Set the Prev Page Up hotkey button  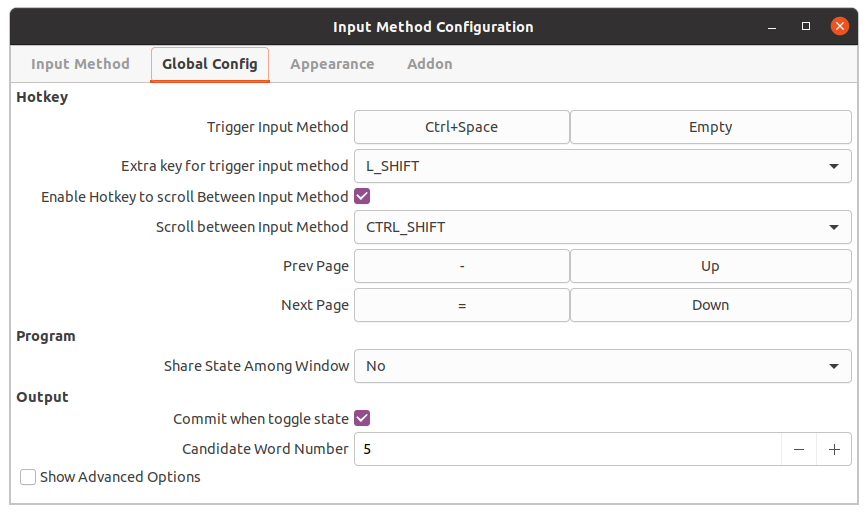pyautogui.click(x=711, y=266)
